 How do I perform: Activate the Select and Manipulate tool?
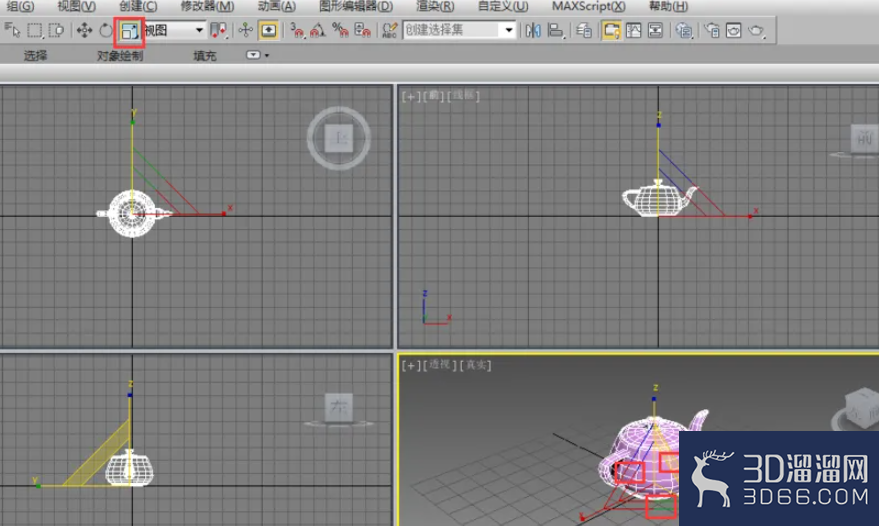coord(246,30)
